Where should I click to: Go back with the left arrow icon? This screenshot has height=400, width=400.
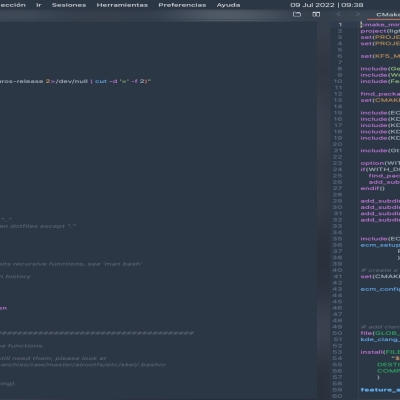click(339, 14)
